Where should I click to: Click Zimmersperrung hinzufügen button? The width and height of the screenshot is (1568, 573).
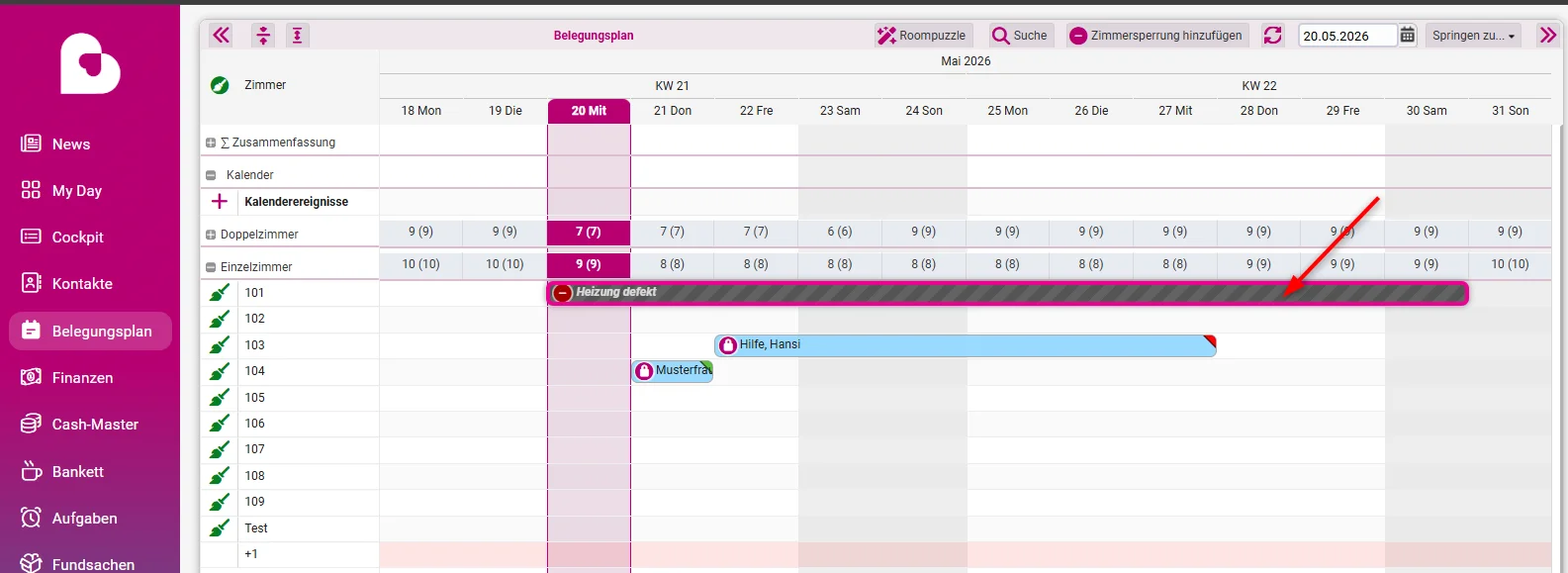click(x=1156, y=36)
